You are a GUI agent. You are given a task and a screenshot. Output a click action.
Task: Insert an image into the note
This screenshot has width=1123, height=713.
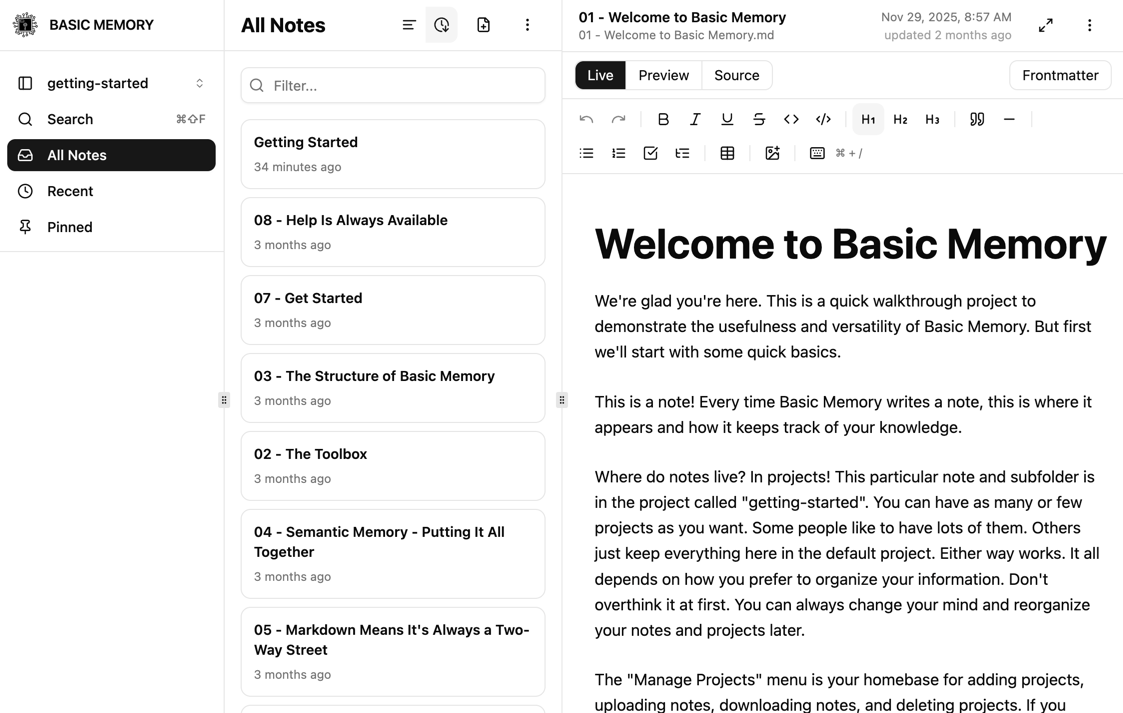[772, 153]
